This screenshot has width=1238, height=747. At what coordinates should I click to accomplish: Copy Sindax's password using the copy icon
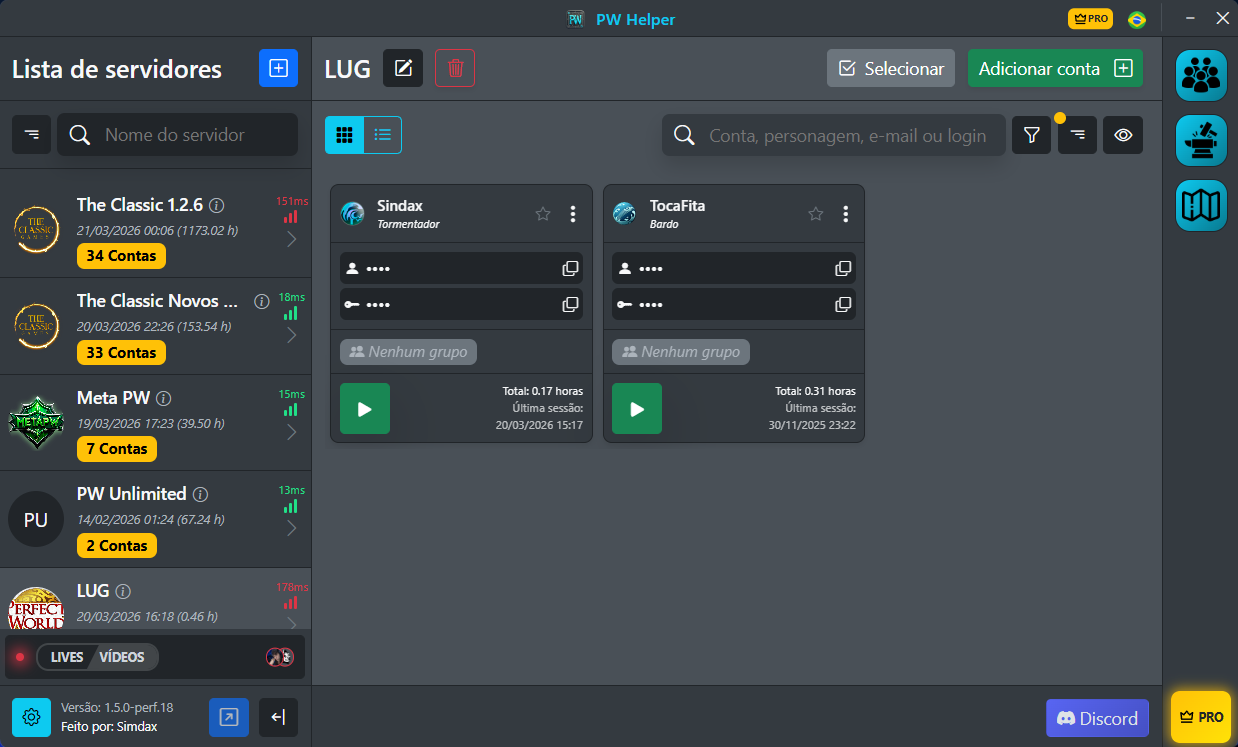[x=570, y=304]
